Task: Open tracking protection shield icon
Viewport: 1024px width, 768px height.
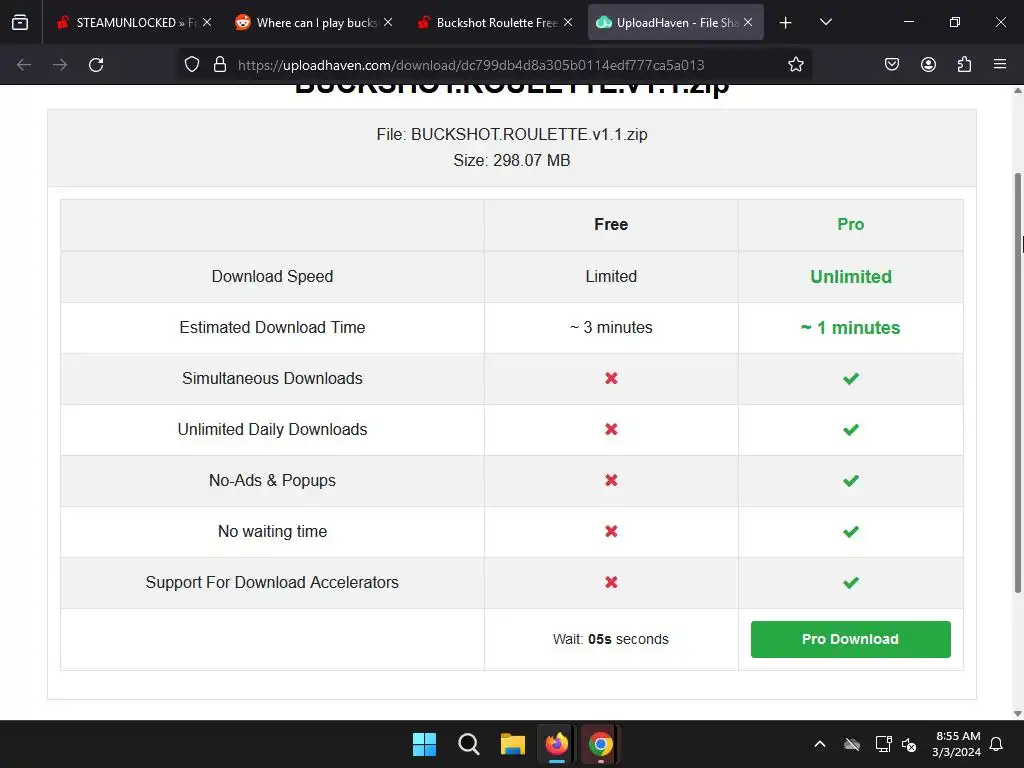Action: point(191,65)
